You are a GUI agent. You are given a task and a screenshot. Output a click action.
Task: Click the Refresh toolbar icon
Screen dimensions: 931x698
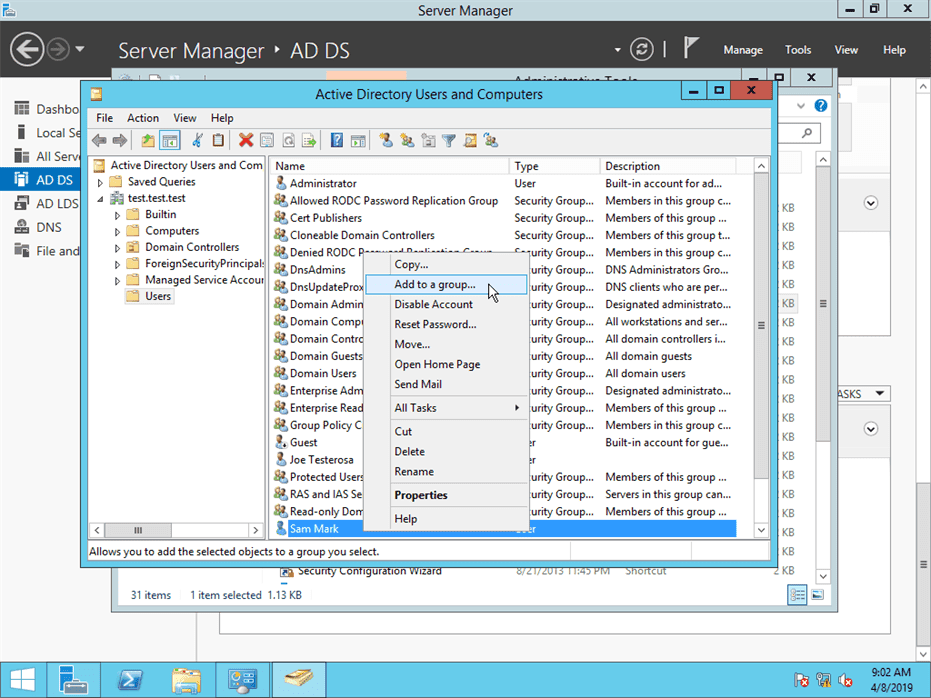[x=288, y=141]
